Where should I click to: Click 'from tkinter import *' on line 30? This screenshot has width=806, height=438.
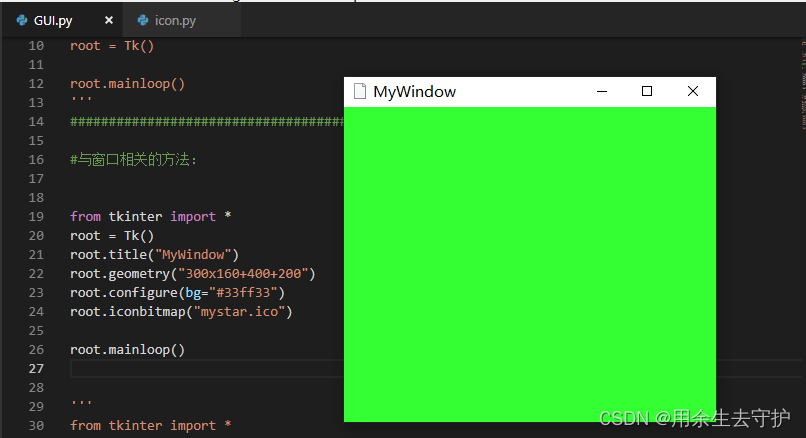point(151,426)
